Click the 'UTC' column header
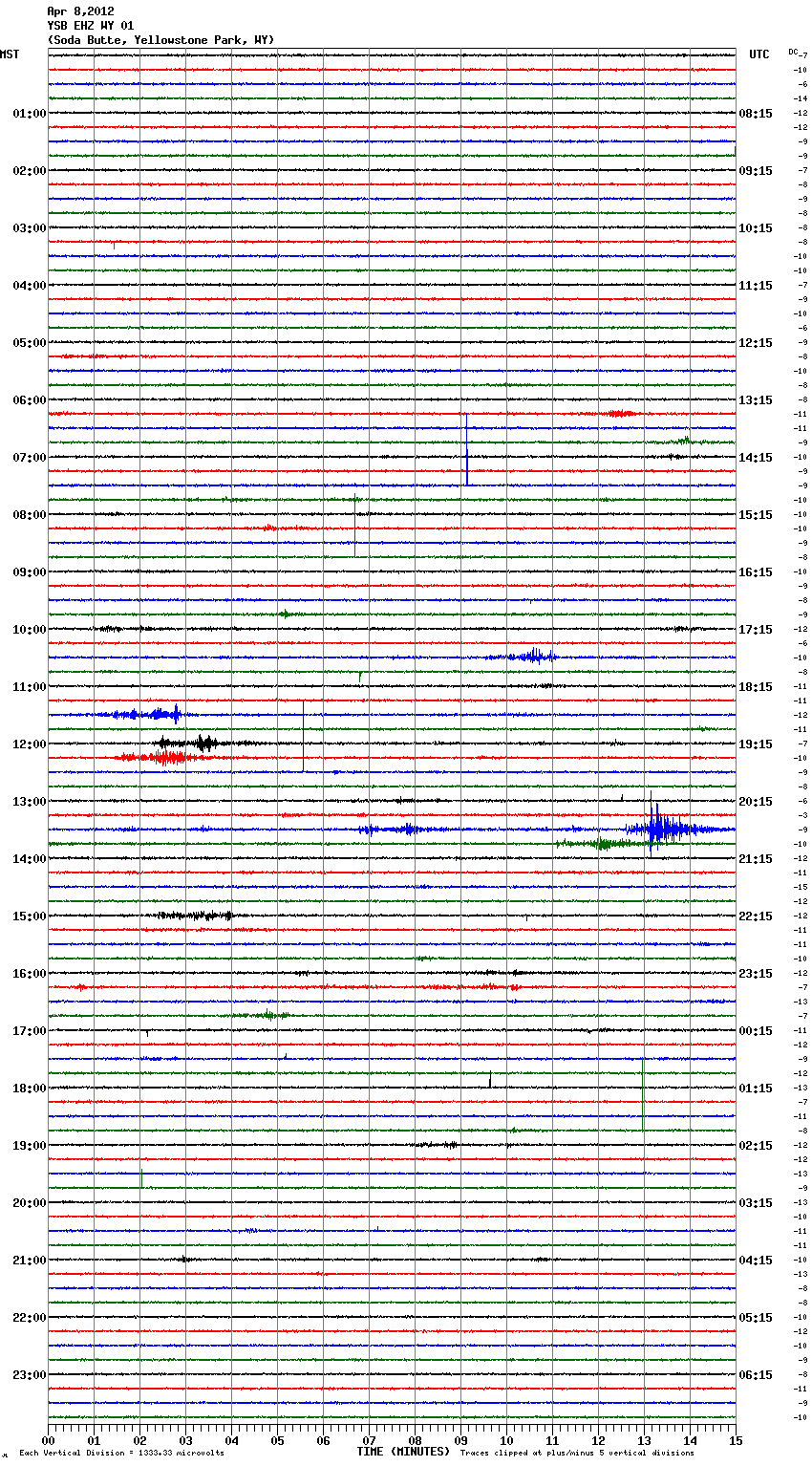Screen dimensions: 812x1466 click(759, 54)
